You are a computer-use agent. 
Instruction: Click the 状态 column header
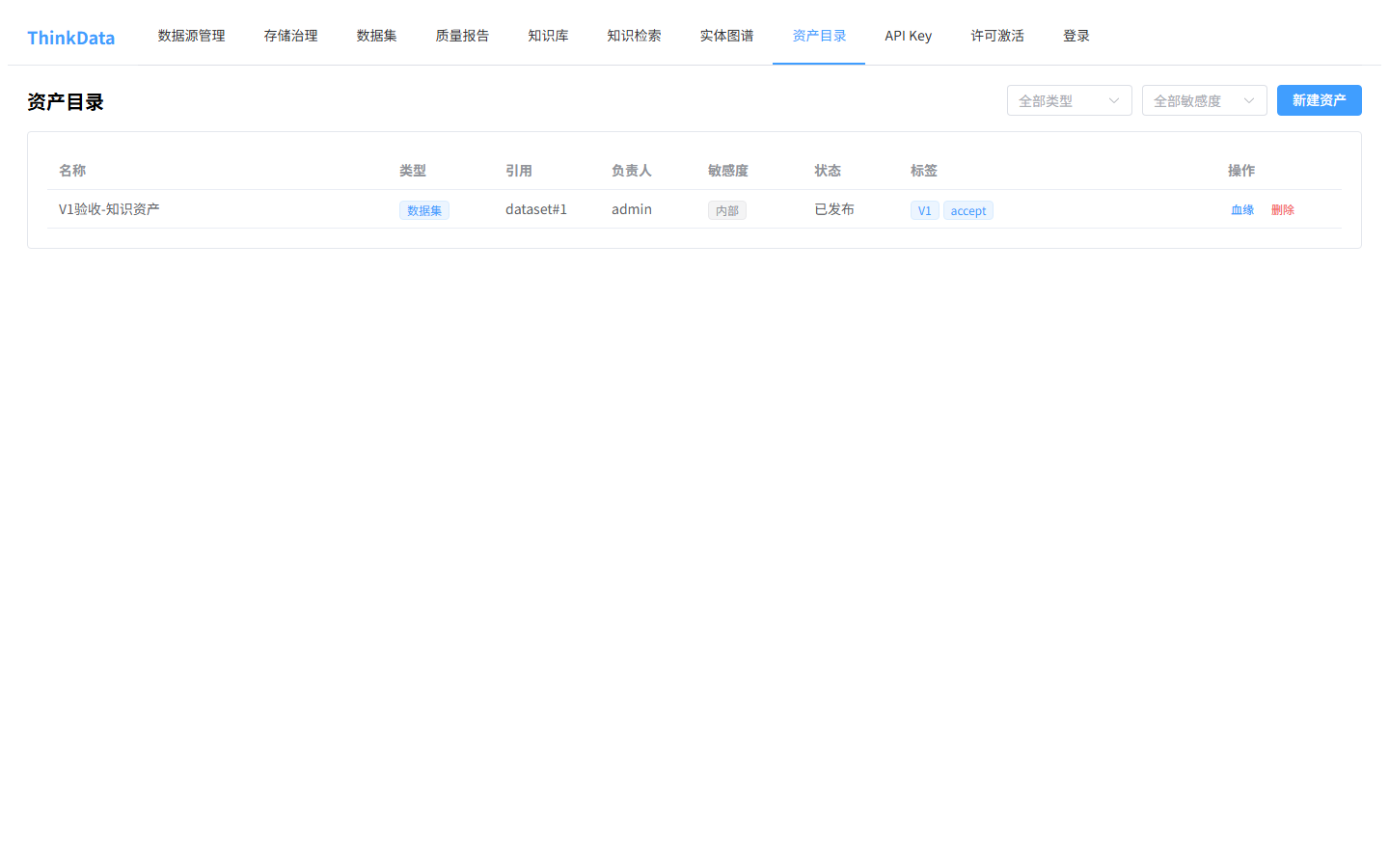[x=828, y=171]
